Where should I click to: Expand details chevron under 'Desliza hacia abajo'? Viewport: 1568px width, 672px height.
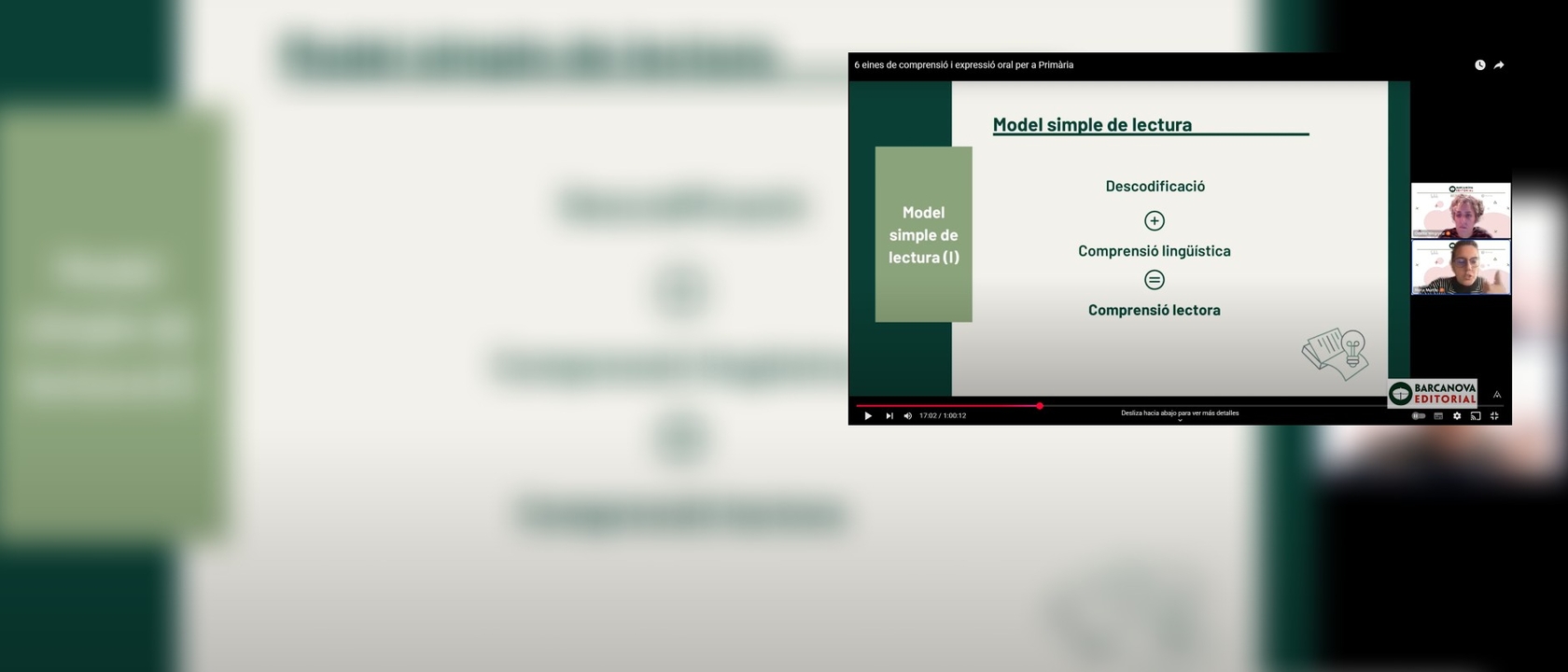1180,421
